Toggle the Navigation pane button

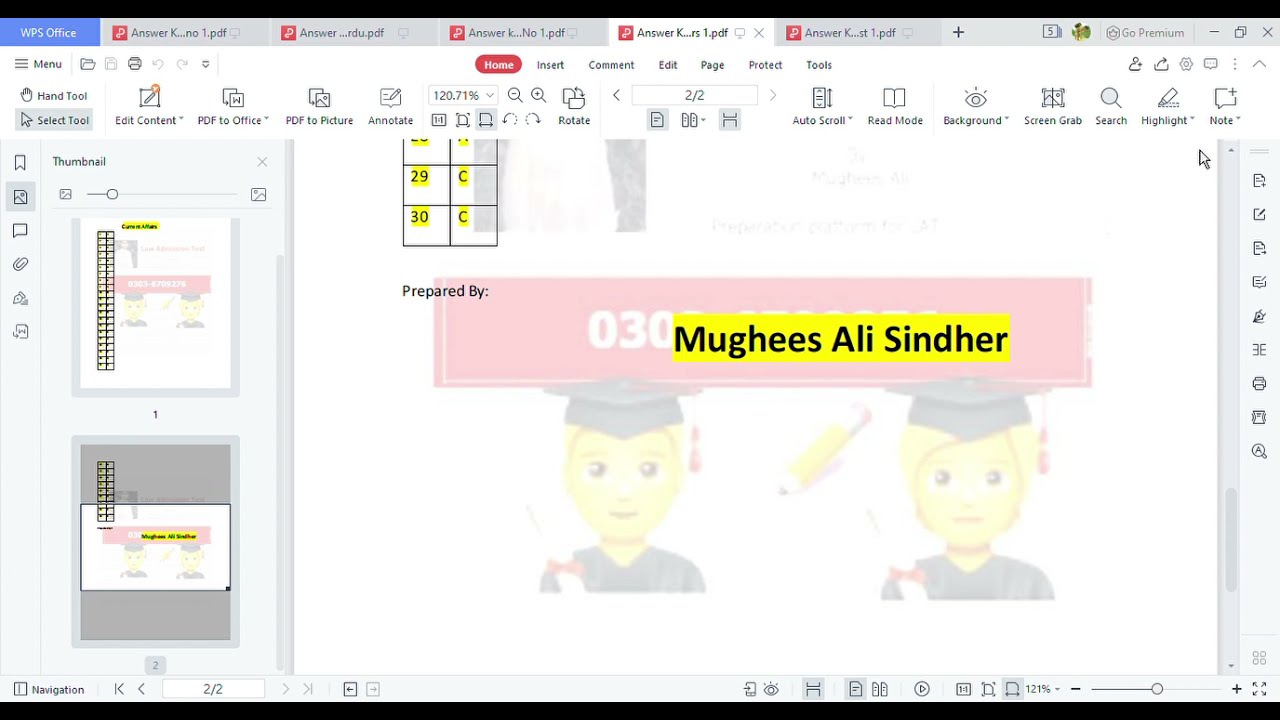[49, 689]
